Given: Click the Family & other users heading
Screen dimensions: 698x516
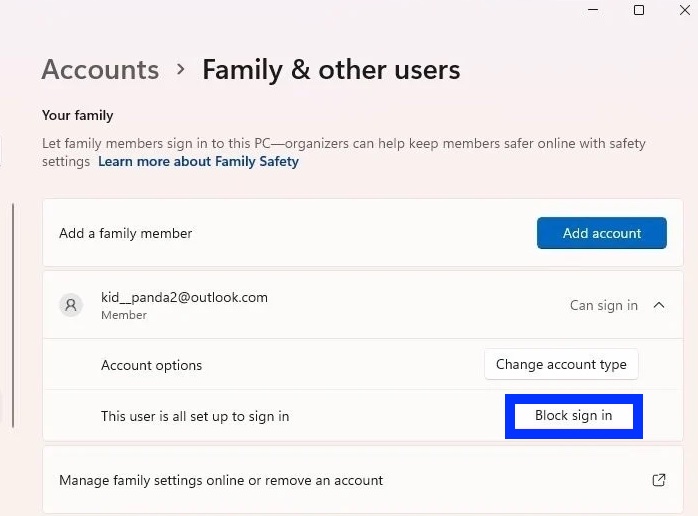Looking at the screenshot, I should [x=331, y=70].
